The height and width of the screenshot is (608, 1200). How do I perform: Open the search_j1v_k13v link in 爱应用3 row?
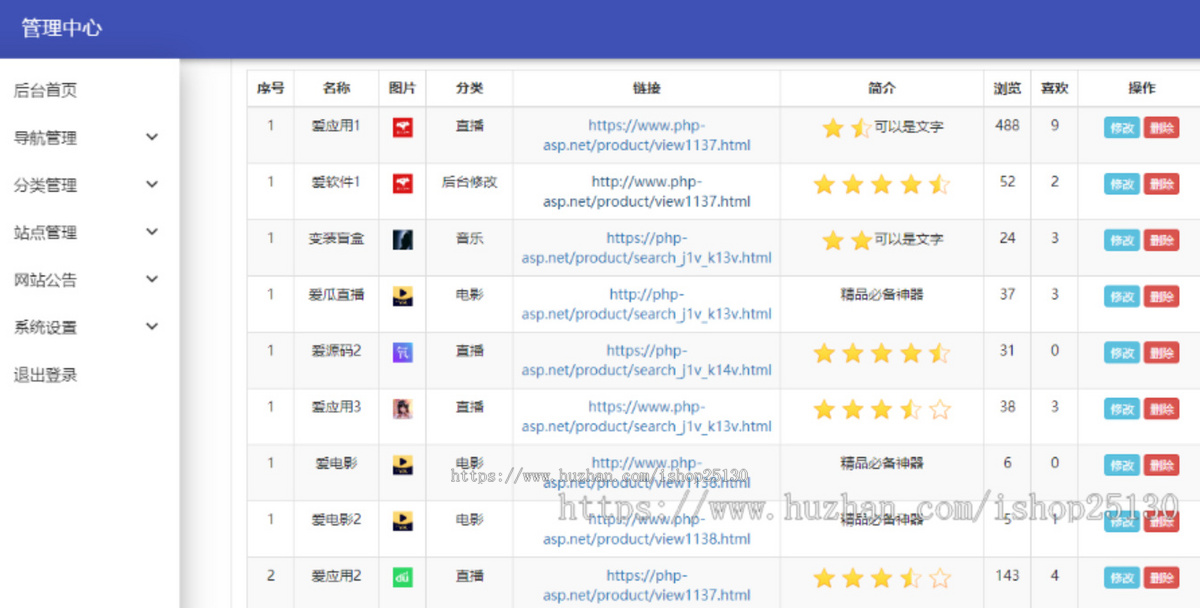647,416
